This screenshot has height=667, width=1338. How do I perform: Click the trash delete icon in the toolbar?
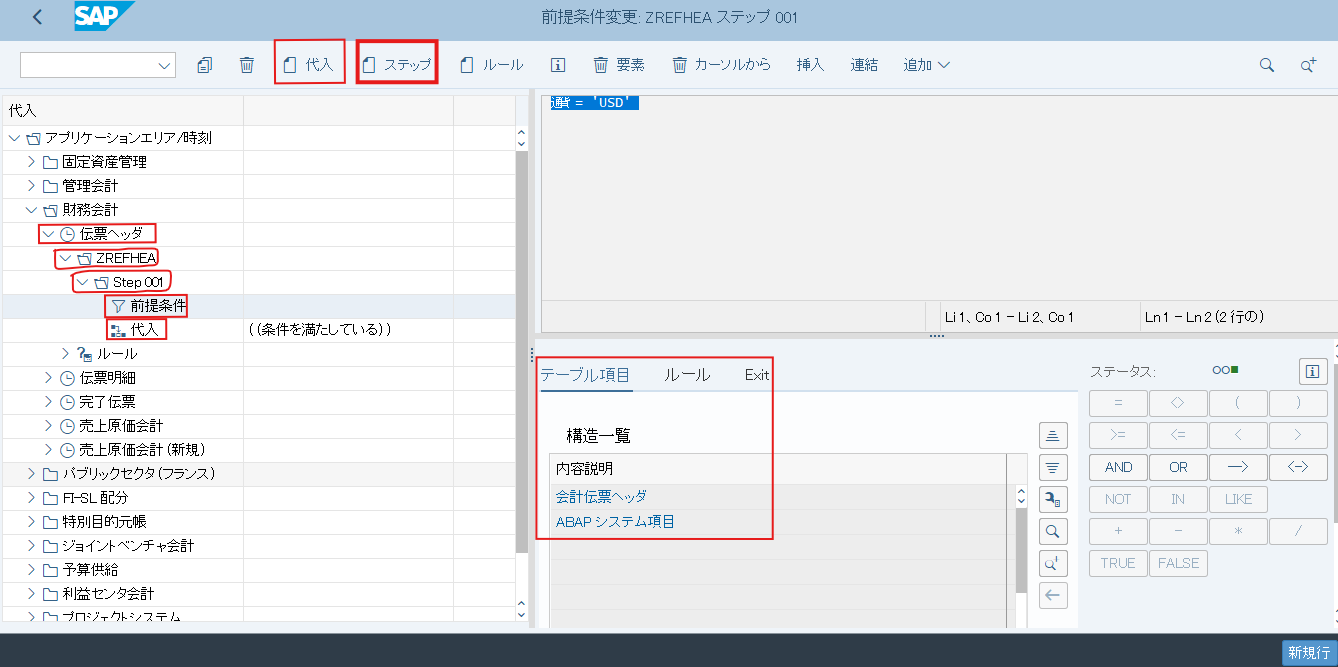pos(247,65)
